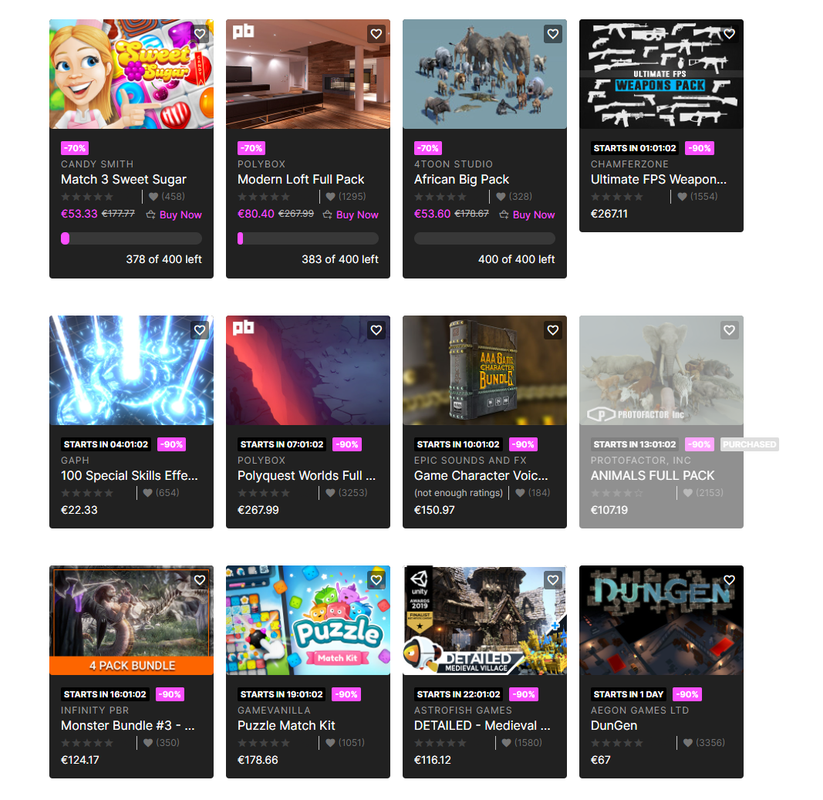Image resolution: width=823 pixels, height=800 pixels.
Task: Open the DunGen thumbnail image
Action: (x=661, y=620)
